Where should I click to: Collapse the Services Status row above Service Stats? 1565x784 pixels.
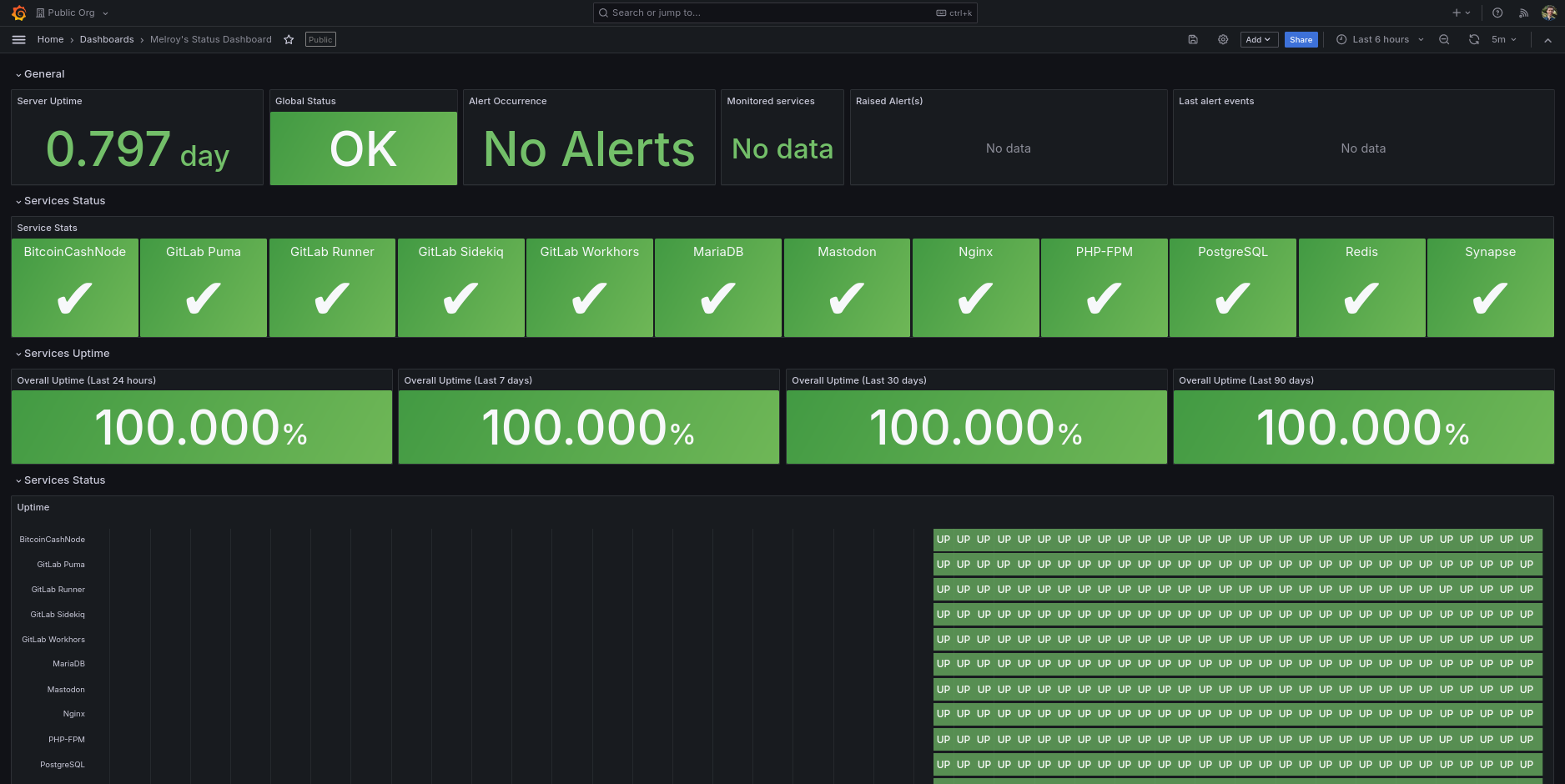(x=60, y=201)
